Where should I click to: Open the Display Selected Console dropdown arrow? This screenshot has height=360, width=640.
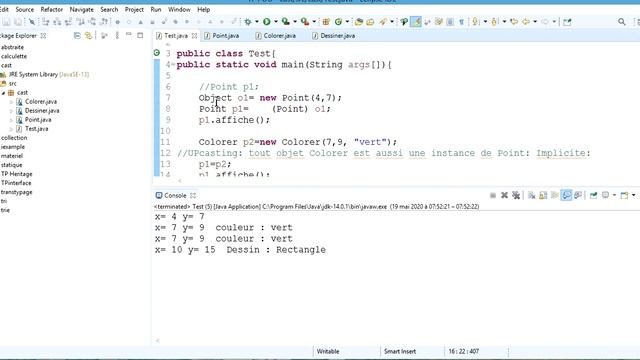pos(614,196)
